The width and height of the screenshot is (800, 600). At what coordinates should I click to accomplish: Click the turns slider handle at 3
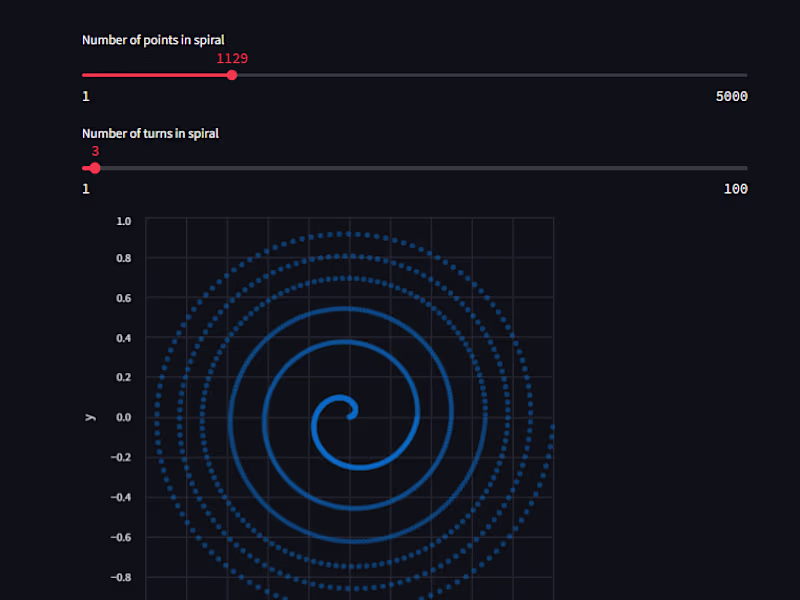(95, 168)
